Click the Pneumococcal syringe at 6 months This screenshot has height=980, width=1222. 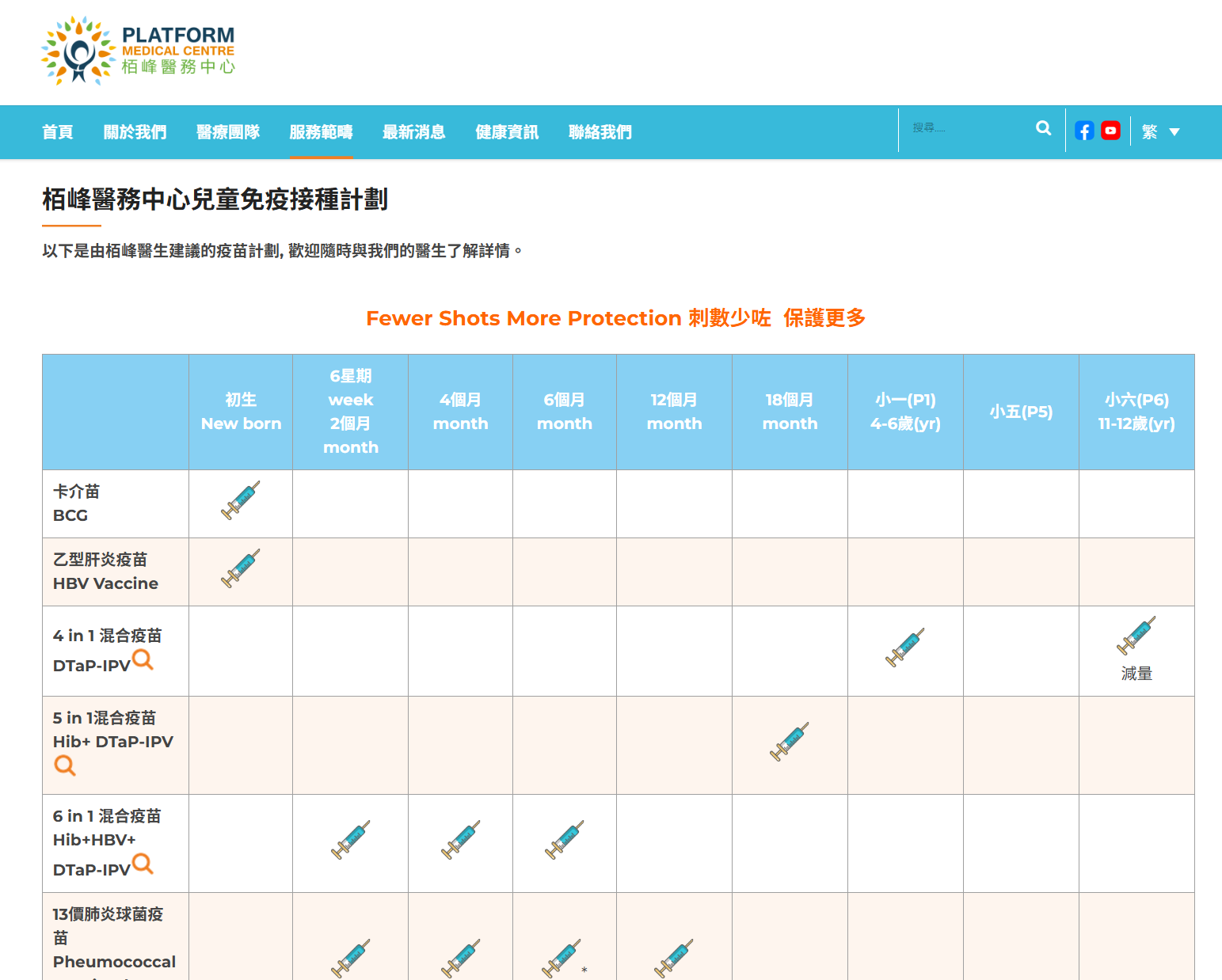tap(562, 959)
